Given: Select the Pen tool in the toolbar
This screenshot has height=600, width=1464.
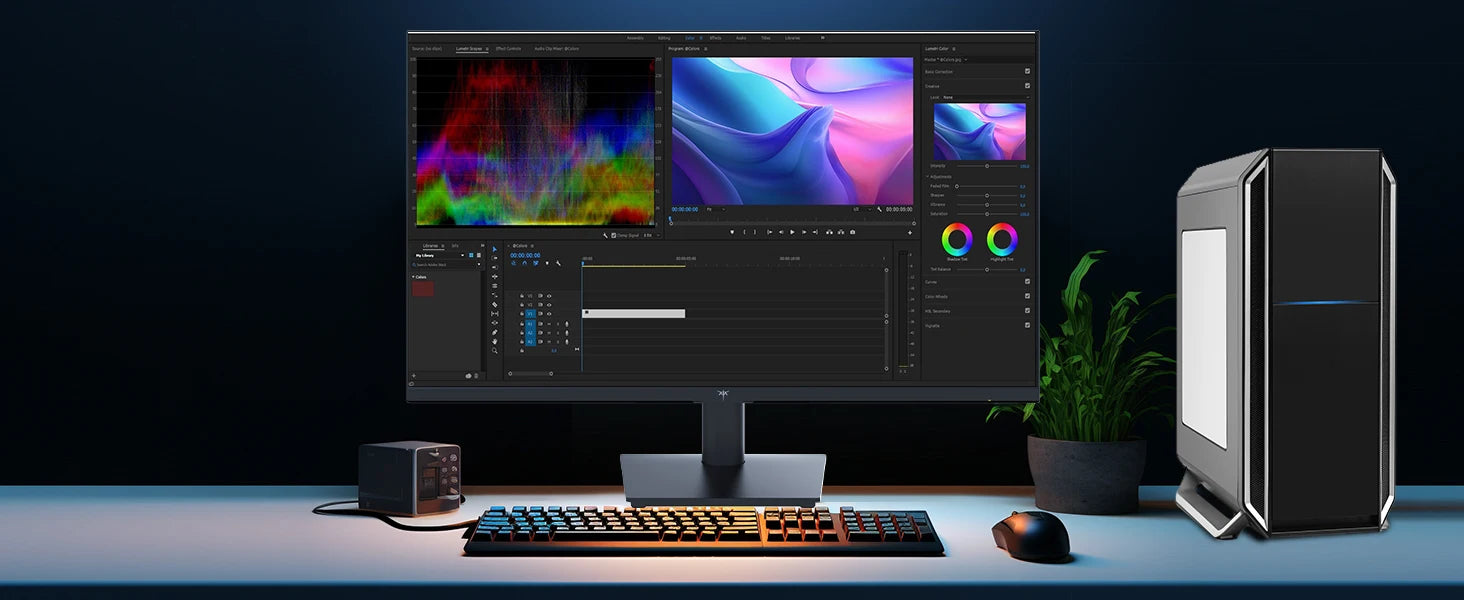Looking at the screenshot, I should point(494,332).
